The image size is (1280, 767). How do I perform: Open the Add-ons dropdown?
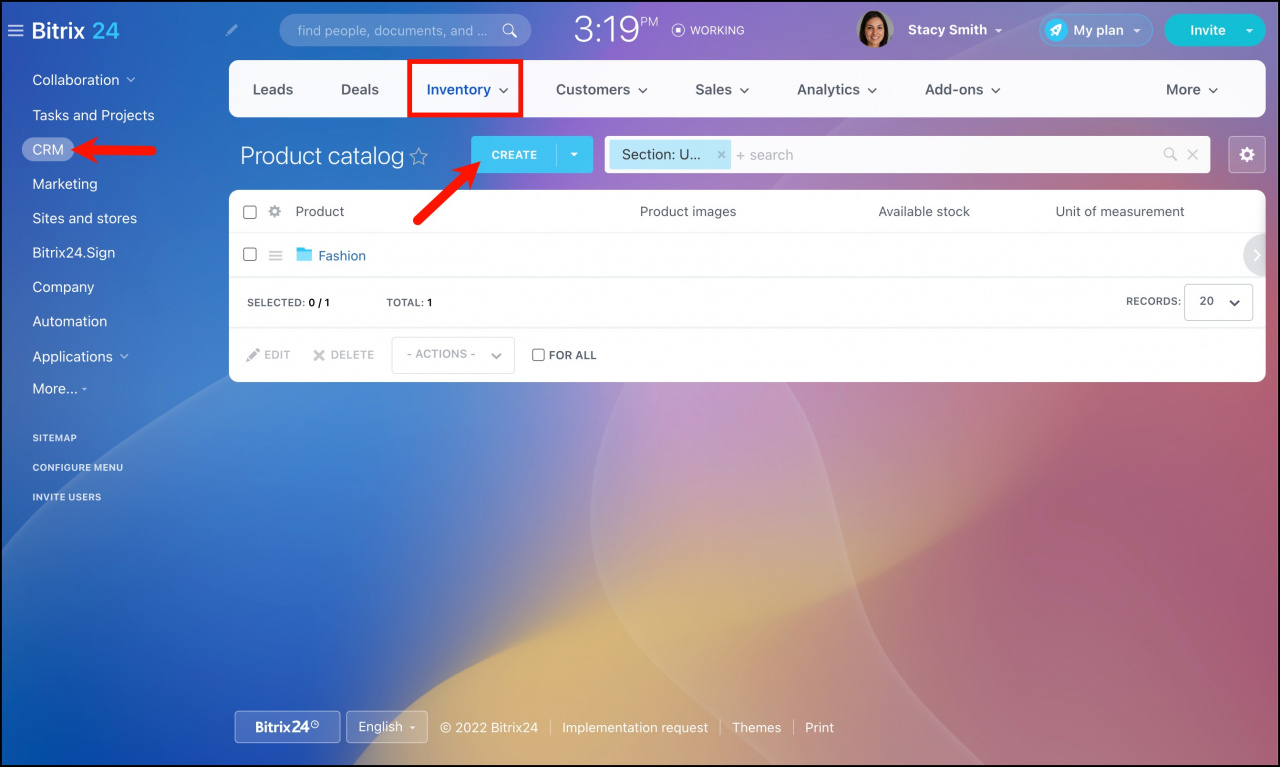pyautogui.click(x=963, y=90)
